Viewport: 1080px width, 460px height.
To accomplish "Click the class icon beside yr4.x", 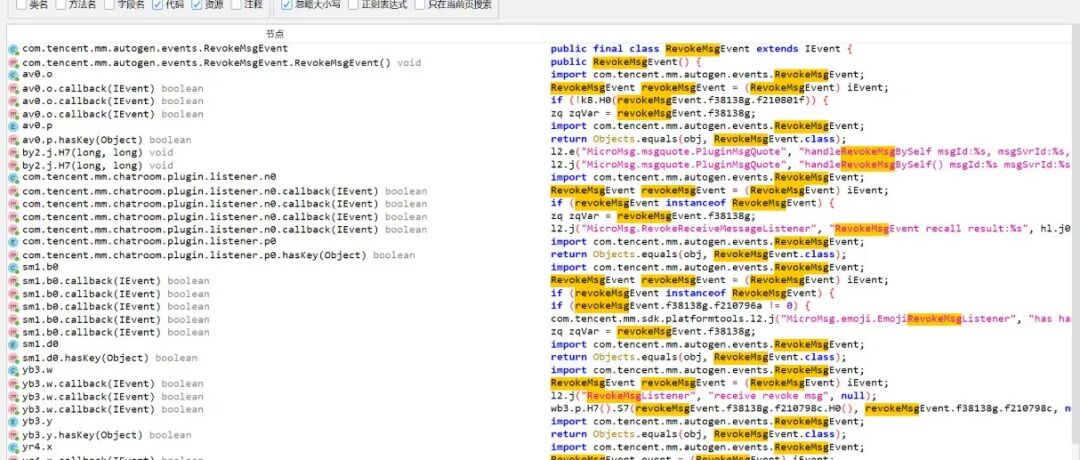I will click(x=14, y=448).
